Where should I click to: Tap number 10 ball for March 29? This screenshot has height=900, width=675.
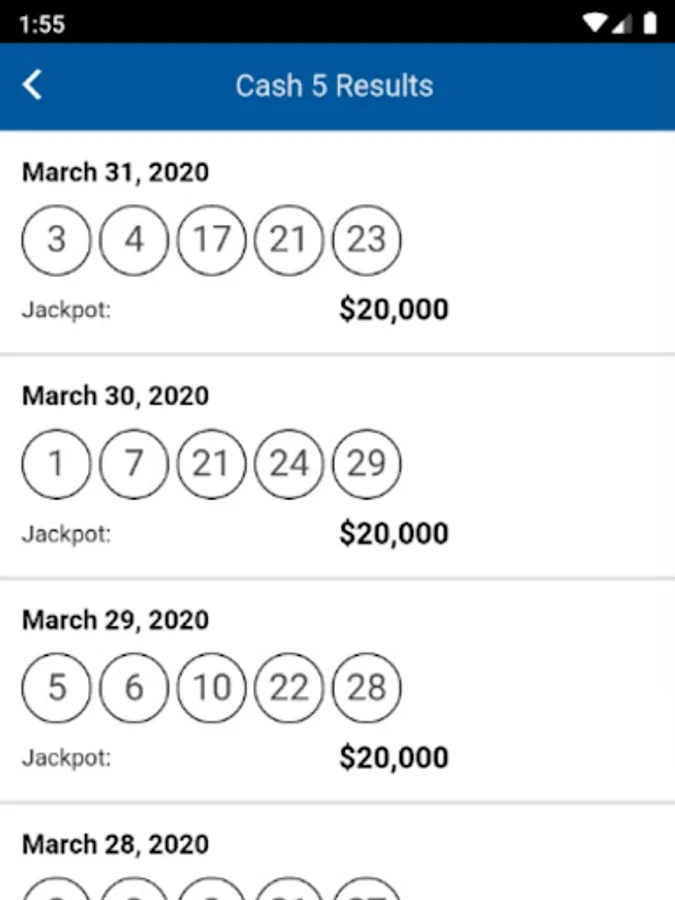tap(211, 688)
